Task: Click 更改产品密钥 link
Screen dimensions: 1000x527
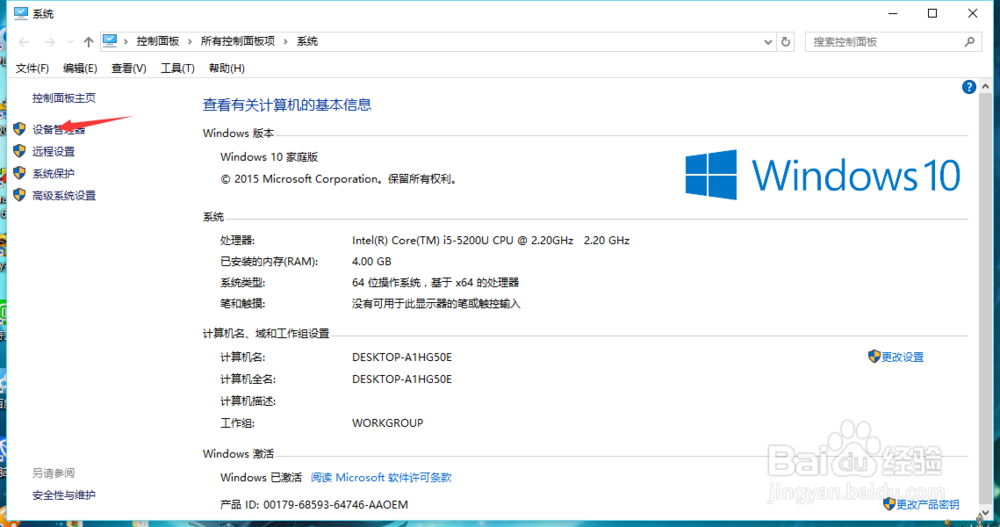Action: tap(928, 505)
